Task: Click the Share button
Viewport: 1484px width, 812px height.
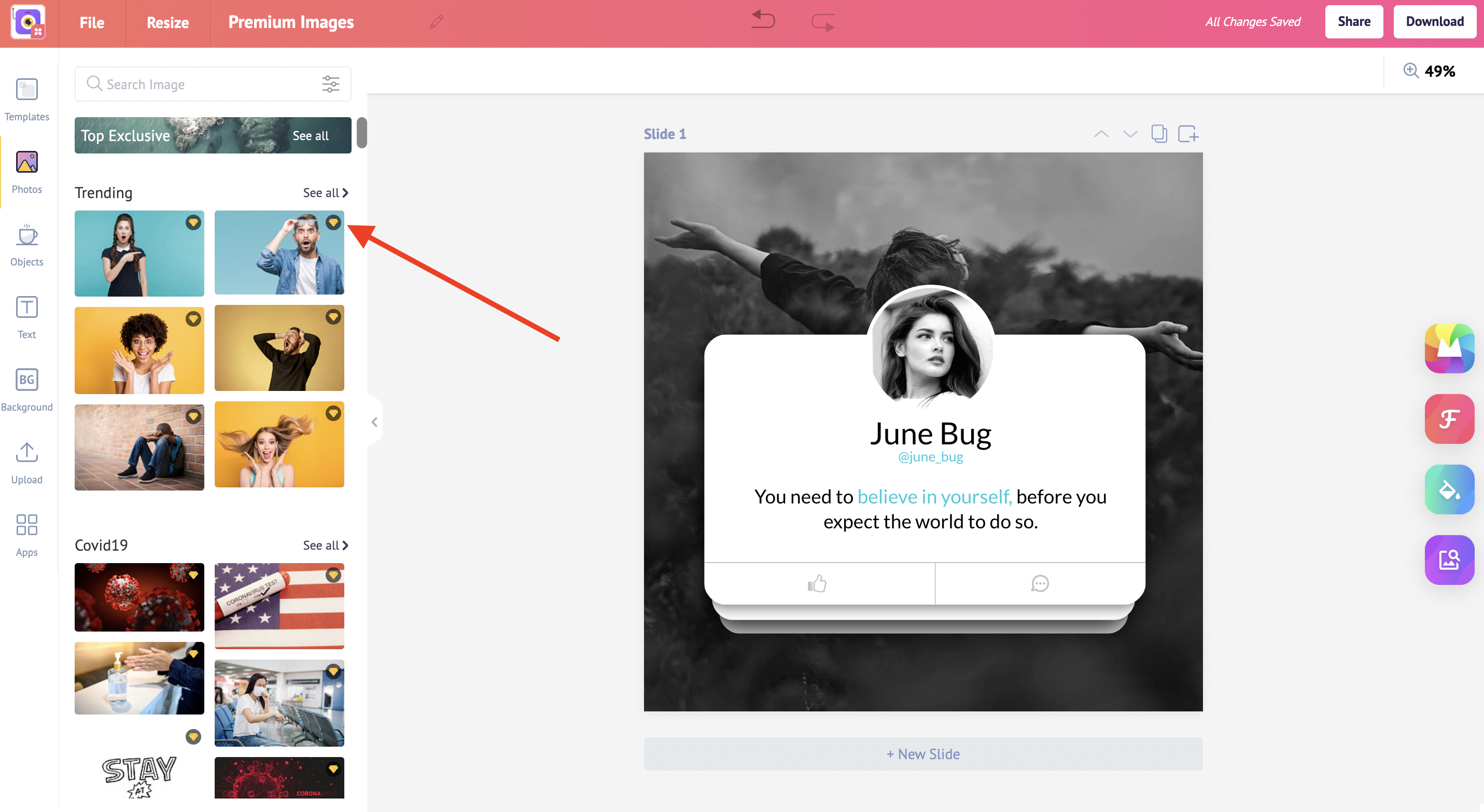Action: click(1354, 22)
